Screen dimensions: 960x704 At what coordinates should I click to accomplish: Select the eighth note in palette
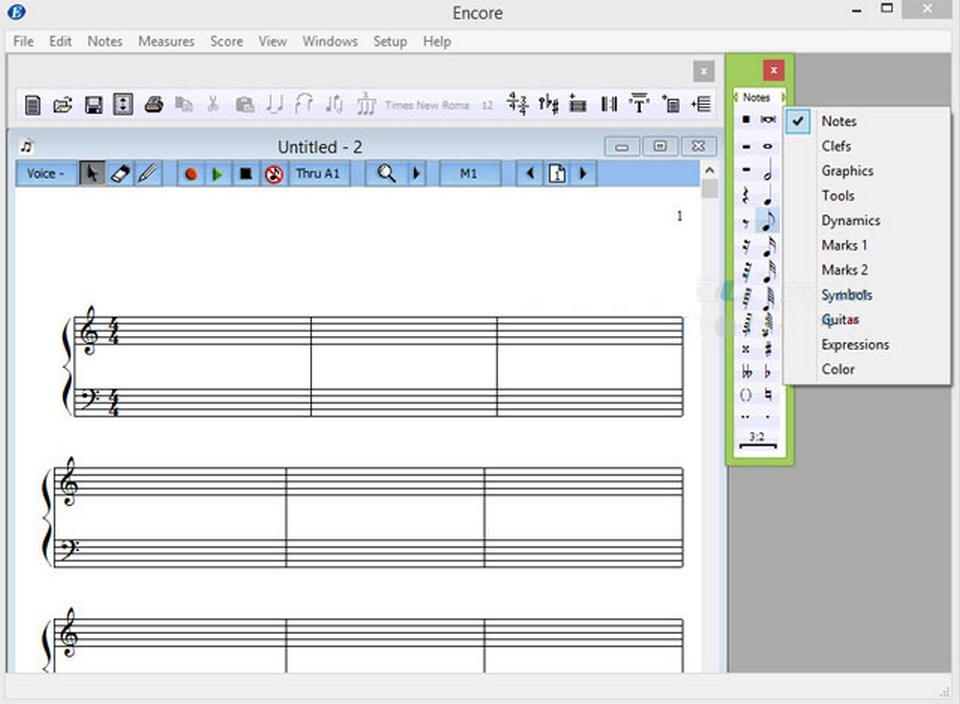(x=768, y=221)
